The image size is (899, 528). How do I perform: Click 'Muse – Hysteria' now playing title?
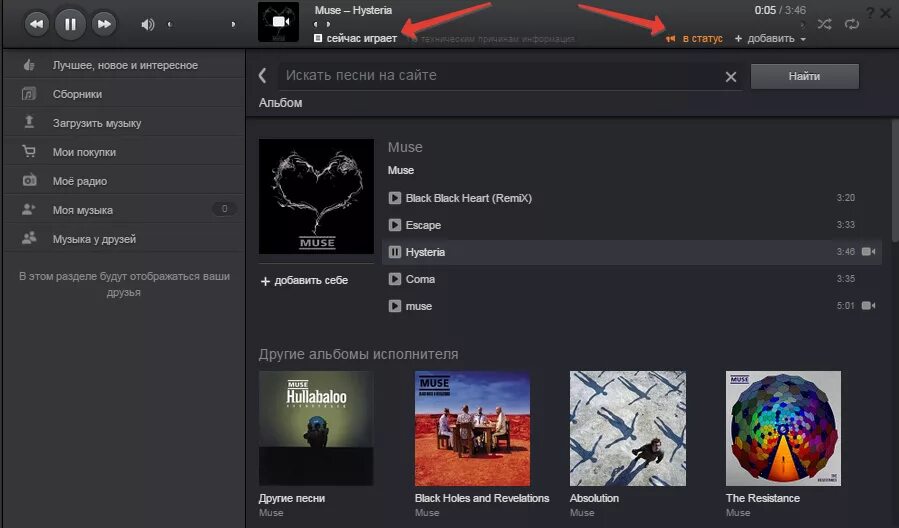click(x=353, y=10)
